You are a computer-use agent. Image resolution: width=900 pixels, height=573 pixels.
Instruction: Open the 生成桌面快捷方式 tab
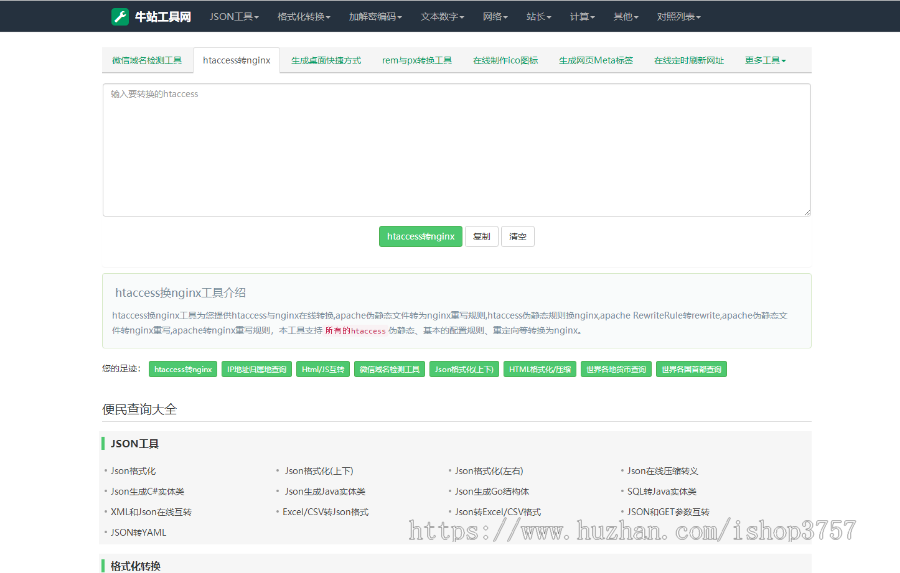326,60
